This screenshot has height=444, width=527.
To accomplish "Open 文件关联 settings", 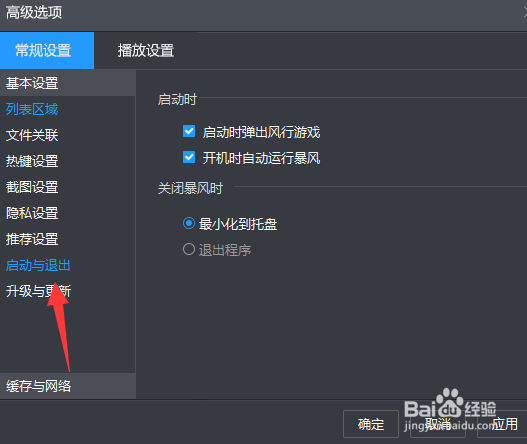I will (x=32, y=135).
